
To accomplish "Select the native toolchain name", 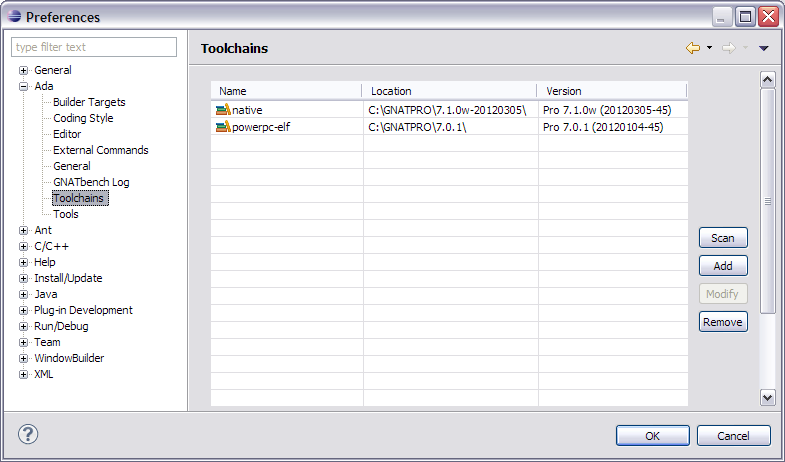I will [x=247, y=110].
